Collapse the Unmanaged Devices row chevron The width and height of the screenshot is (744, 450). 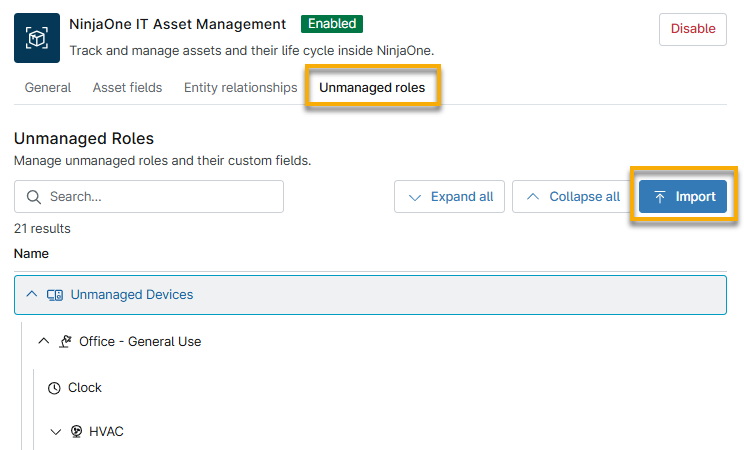(32, 294)
